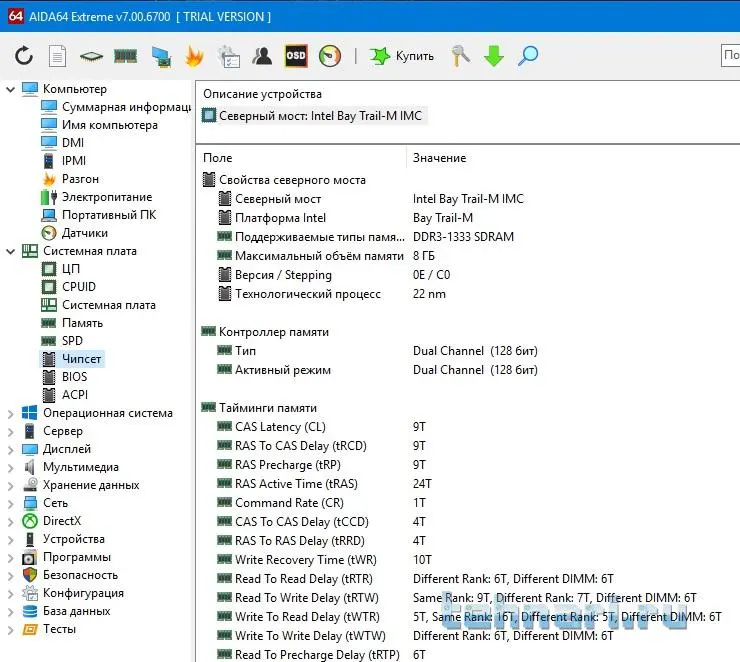This screenshot has height=662, width=740.
Task: Open the stability test flame icon
Action: (194, 56)
